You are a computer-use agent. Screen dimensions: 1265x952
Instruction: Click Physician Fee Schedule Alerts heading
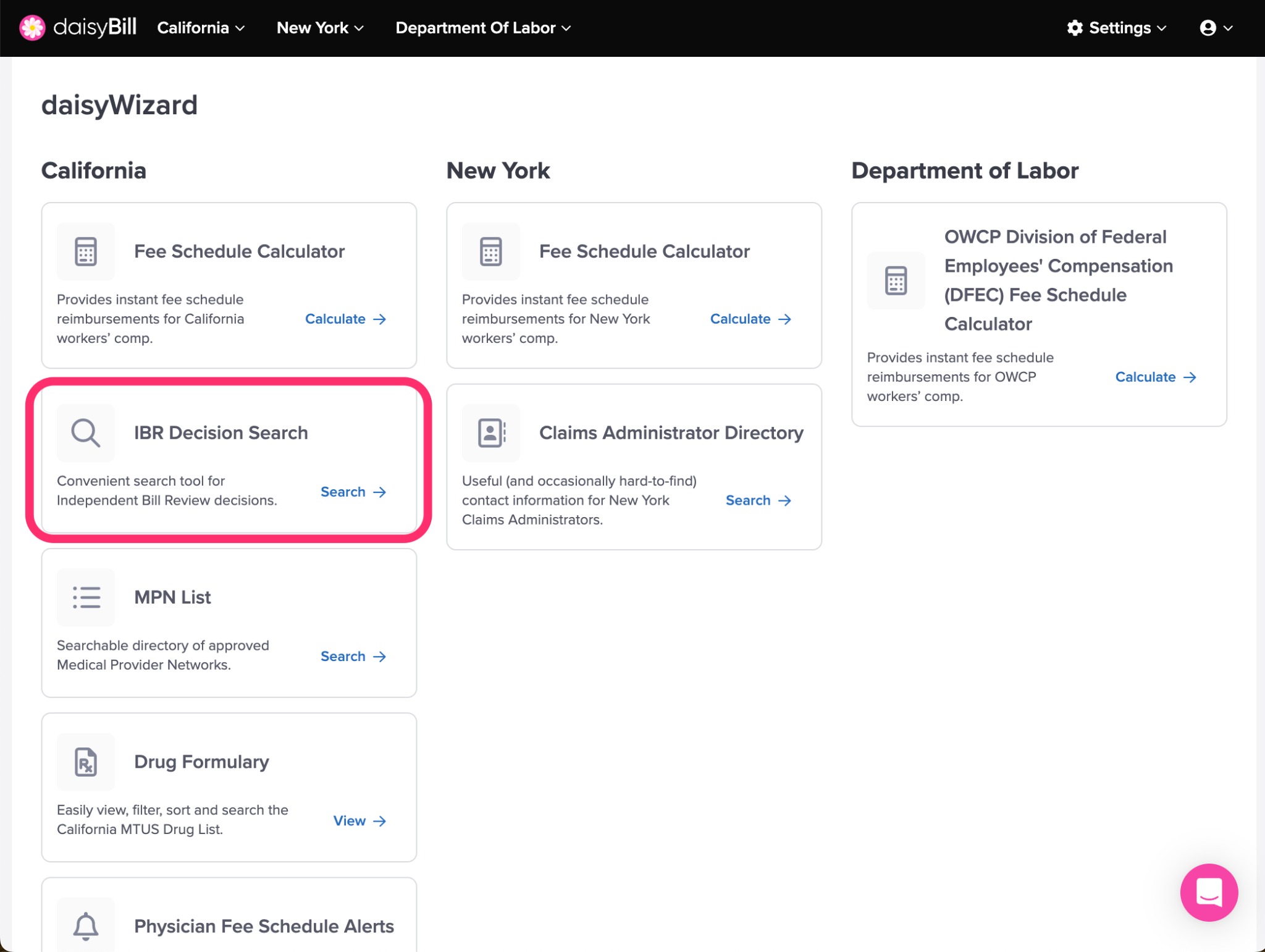tap(264, 925)
